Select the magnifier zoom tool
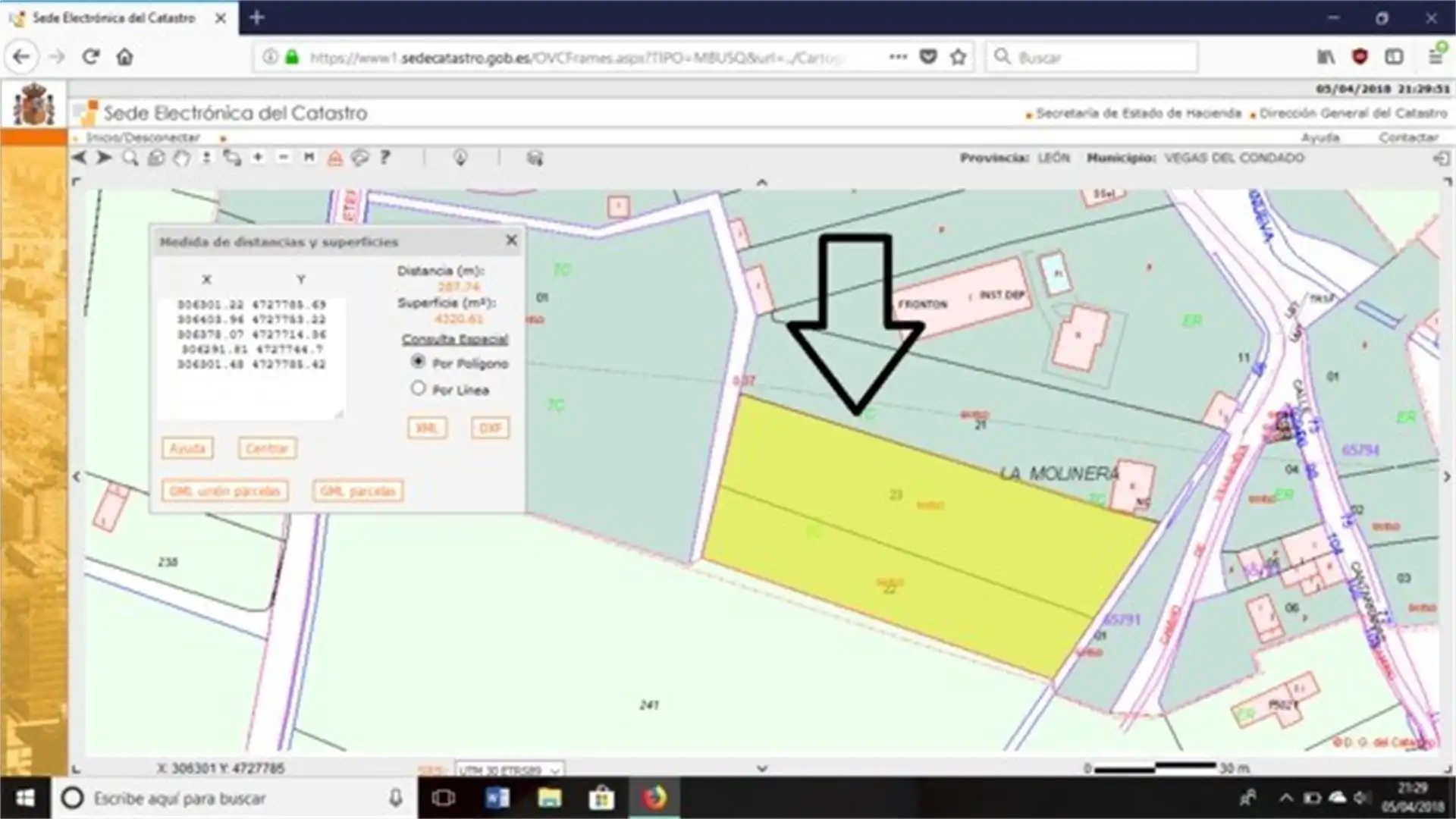1456x819 pixels. click(x=130, y=158)
